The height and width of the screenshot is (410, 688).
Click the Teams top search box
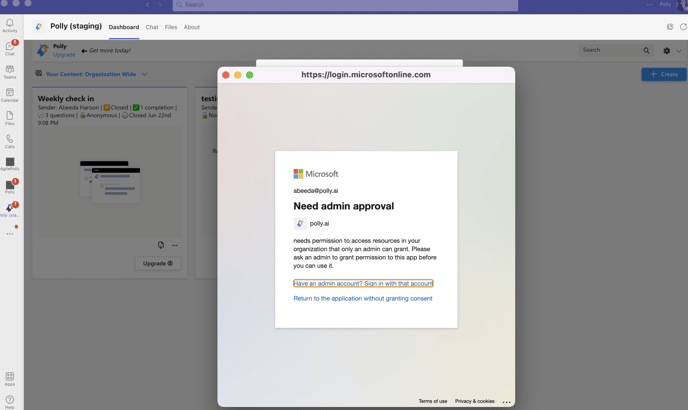pyautogui.click(x=345, y=5)
